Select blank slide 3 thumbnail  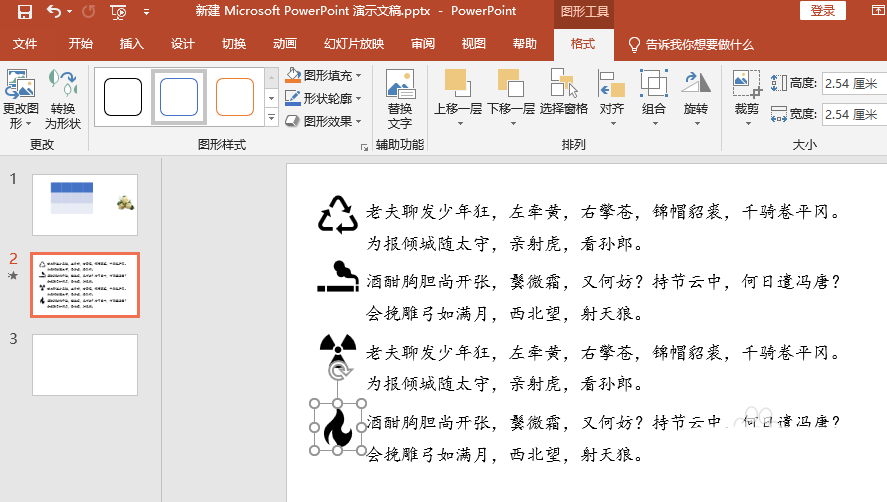85,365
